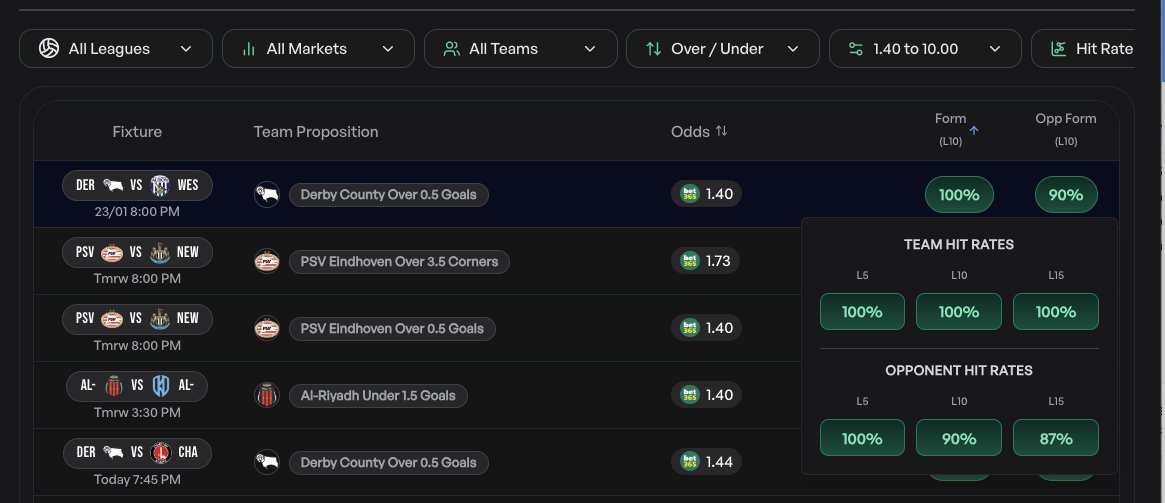Click the Tmrw 3:30 PM kickoff time
The image size is (1165, 503).
137,412
